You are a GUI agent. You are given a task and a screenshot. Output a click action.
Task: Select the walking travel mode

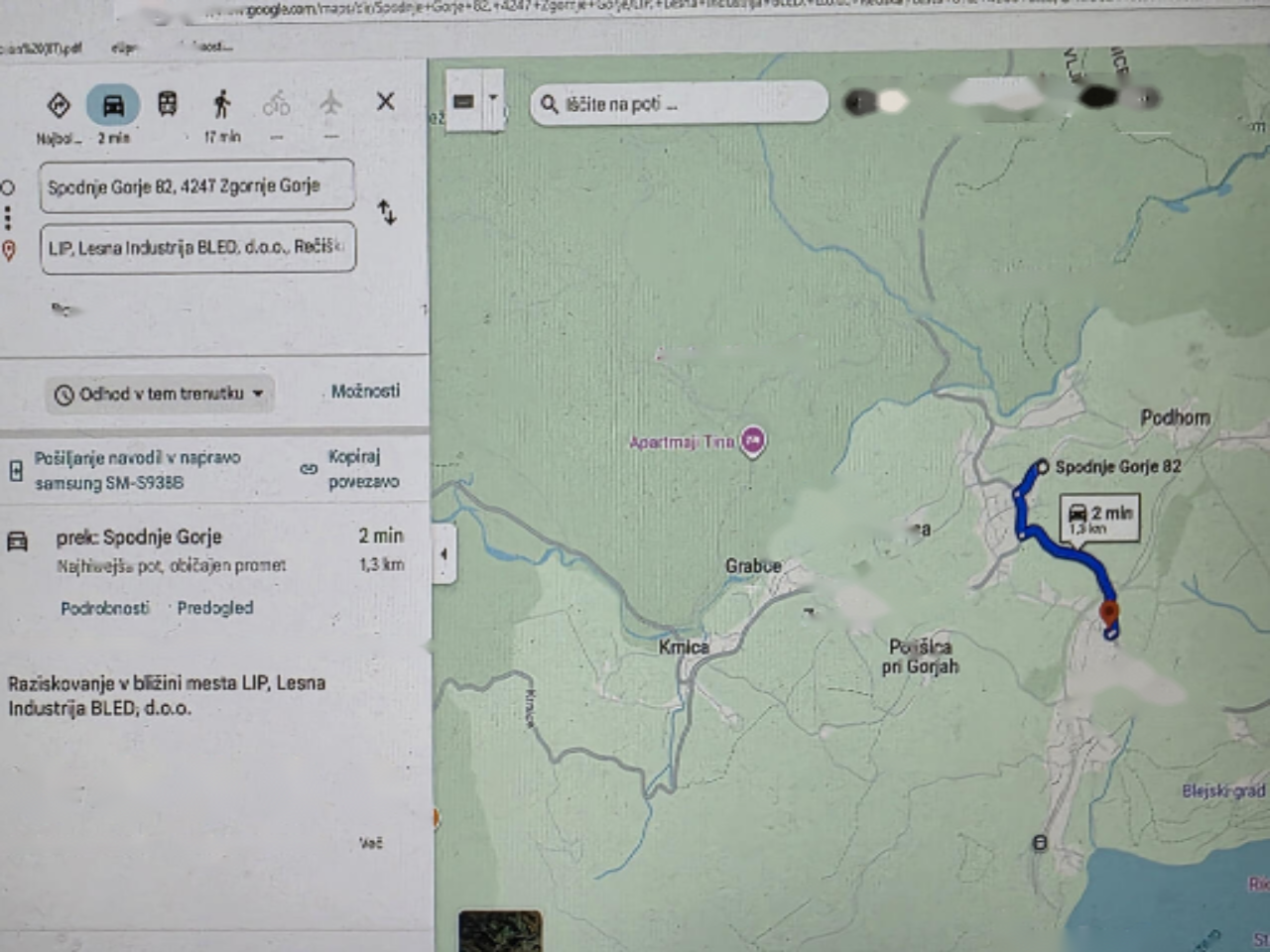(222, 104)
